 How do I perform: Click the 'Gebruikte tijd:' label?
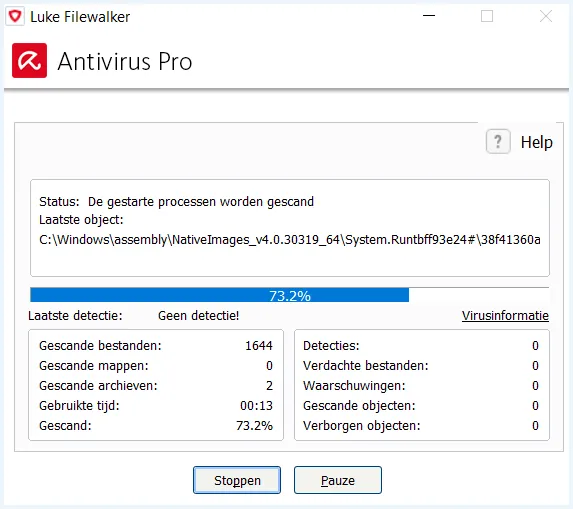(x=79, y=406)
